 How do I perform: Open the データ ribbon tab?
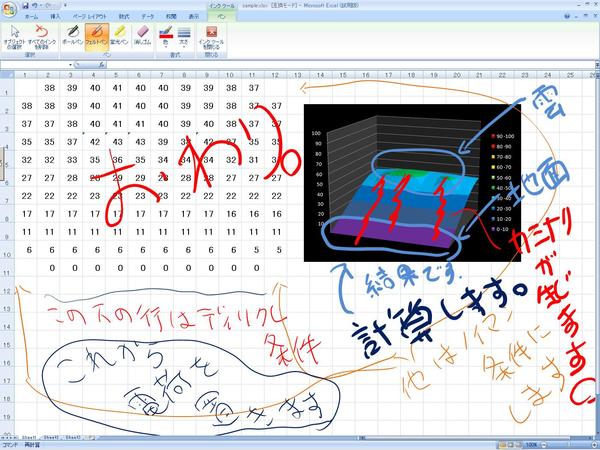pos(147,17)
